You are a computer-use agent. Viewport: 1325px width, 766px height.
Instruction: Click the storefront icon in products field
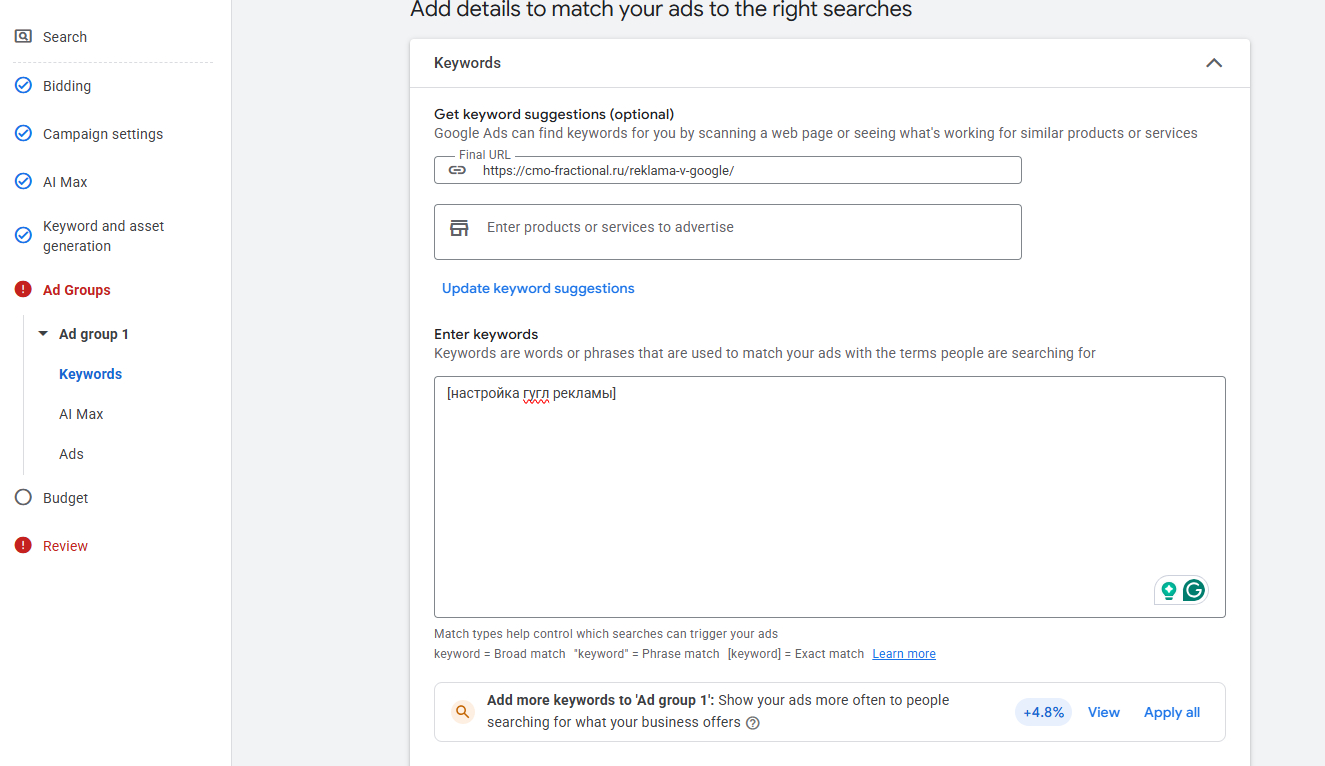[459, 228]
